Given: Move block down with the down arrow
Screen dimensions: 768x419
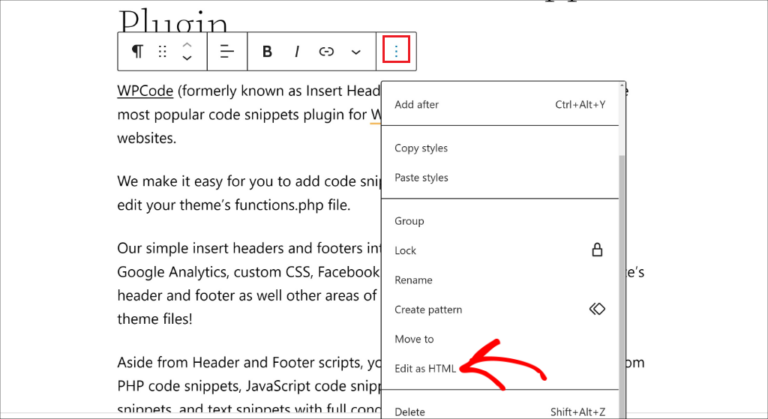Looking at the screenshot, I should pos(187,59).
